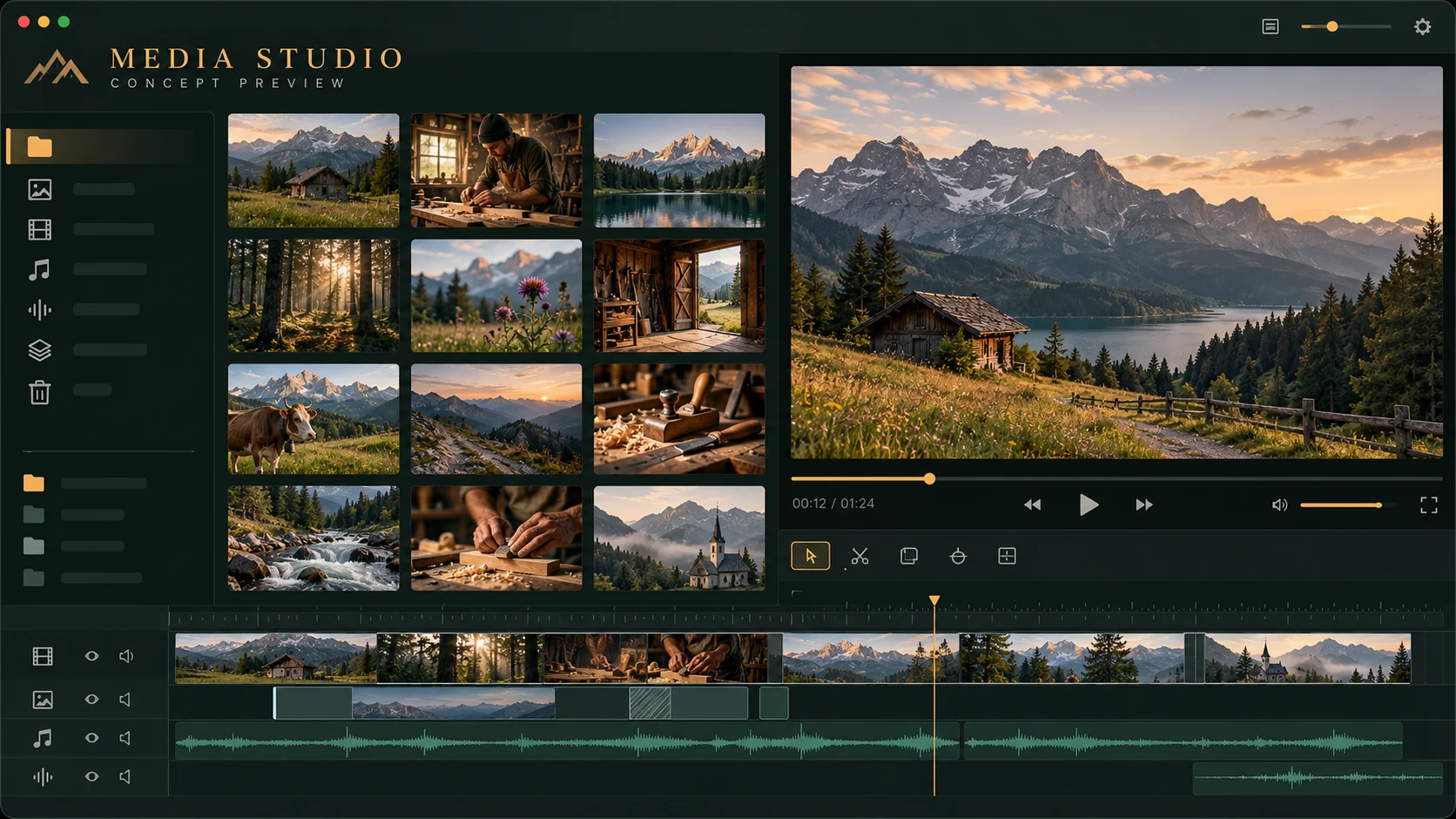The image size is (1456, 819).
Task: Toggle fullscreen preview
Action: click(1429, 505)
